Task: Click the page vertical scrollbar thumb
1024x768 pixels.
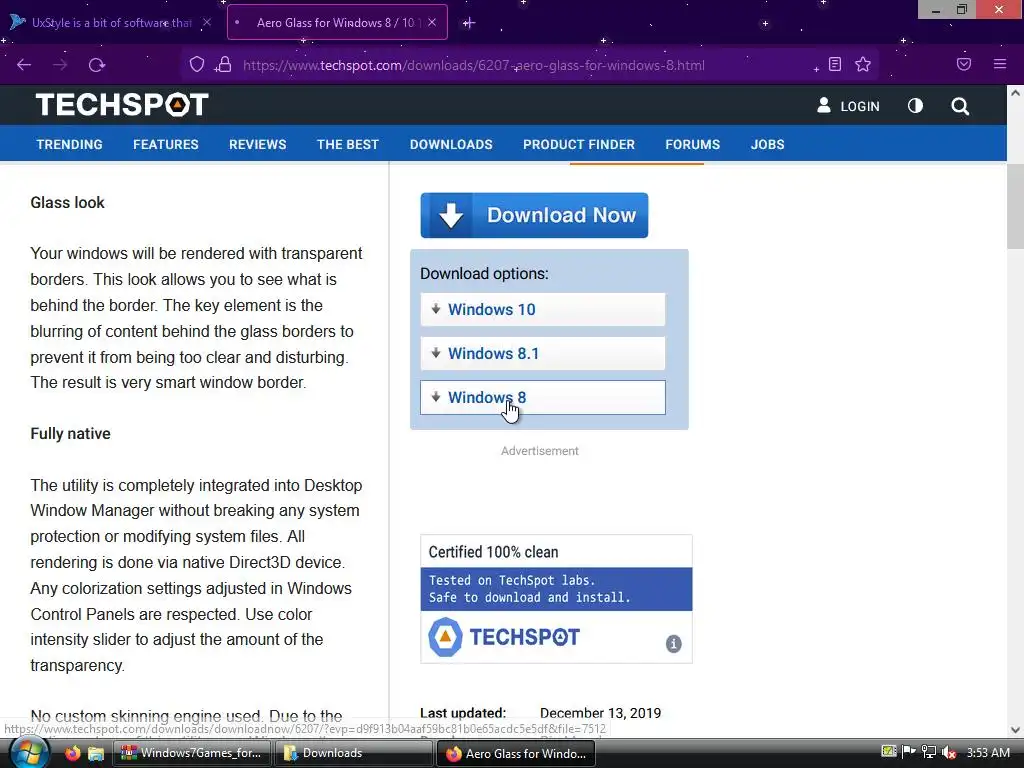Action: [x=1015, y=207]
